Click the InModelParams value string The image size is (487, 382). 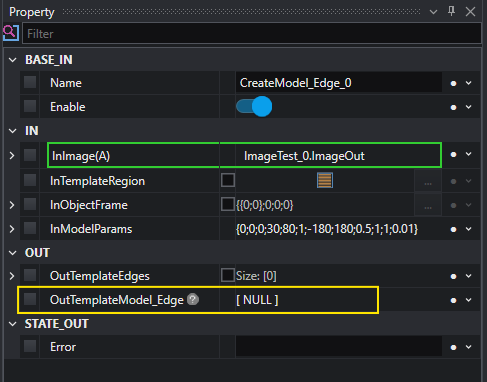pyautogui.click(x=327, y=229)
